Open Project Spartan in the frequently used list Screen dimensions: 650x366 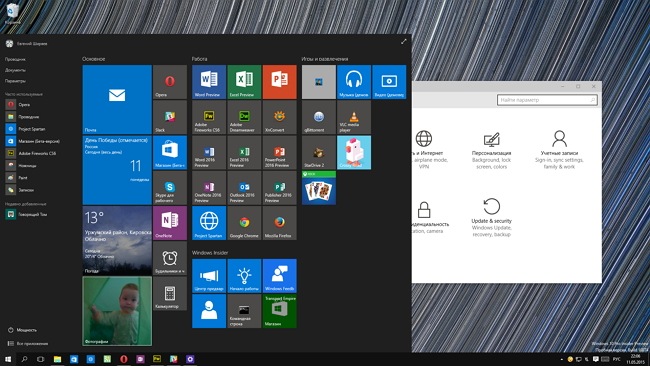click(26, 129)
